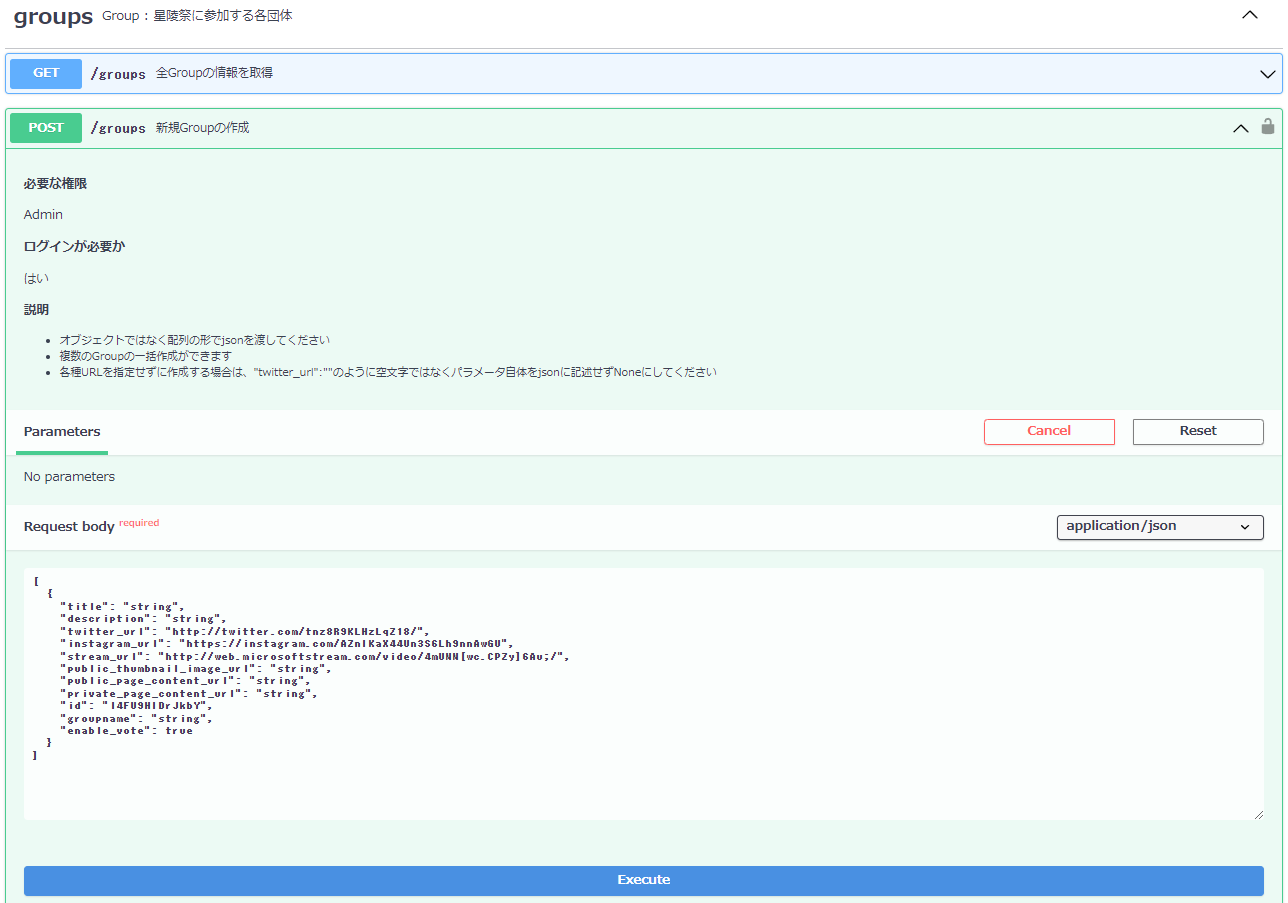
Task: Select the Parameters tab
Action: (x=62, y=432)
